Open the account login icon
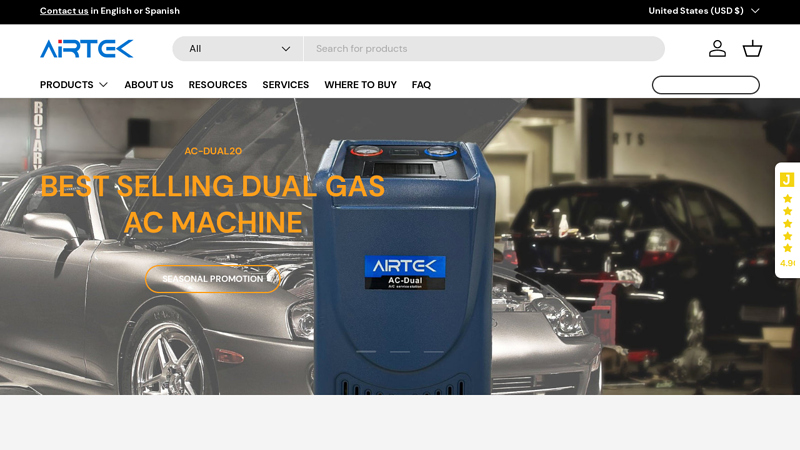 (717, 48)
